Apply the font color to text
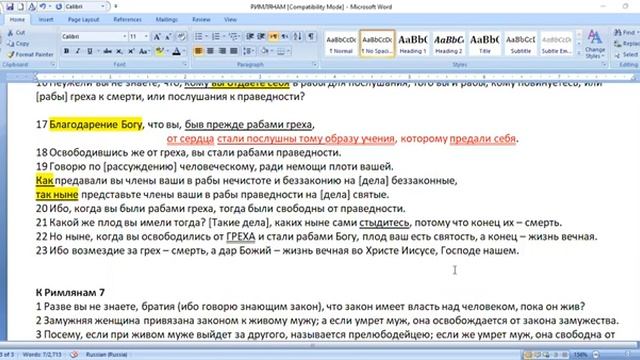The height and width of the screenshot is (360, 640). click(176, 51)
